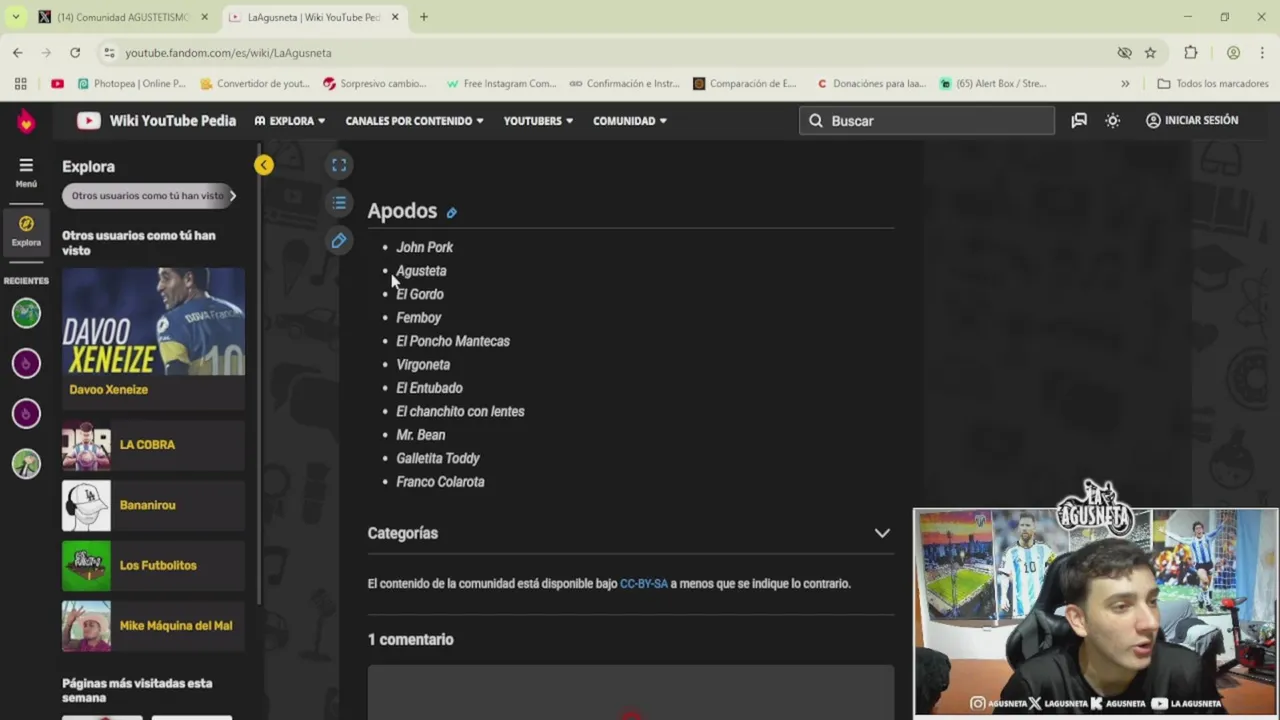The image size is (1280, 720).
Task: Open the tab search dropdown arrow
Action: click(x=16, y=17)
